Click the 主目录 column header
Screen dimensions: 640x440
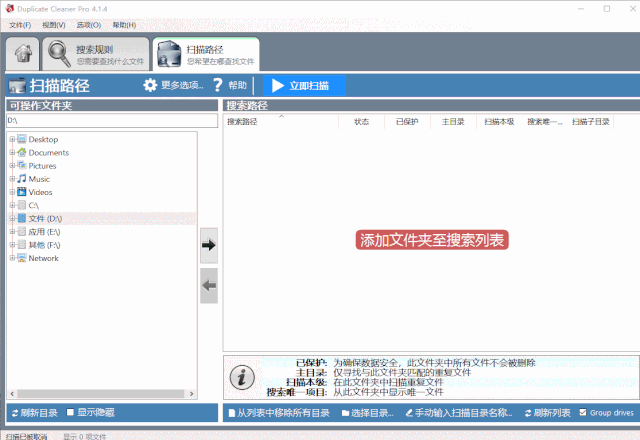click(453, 122)
